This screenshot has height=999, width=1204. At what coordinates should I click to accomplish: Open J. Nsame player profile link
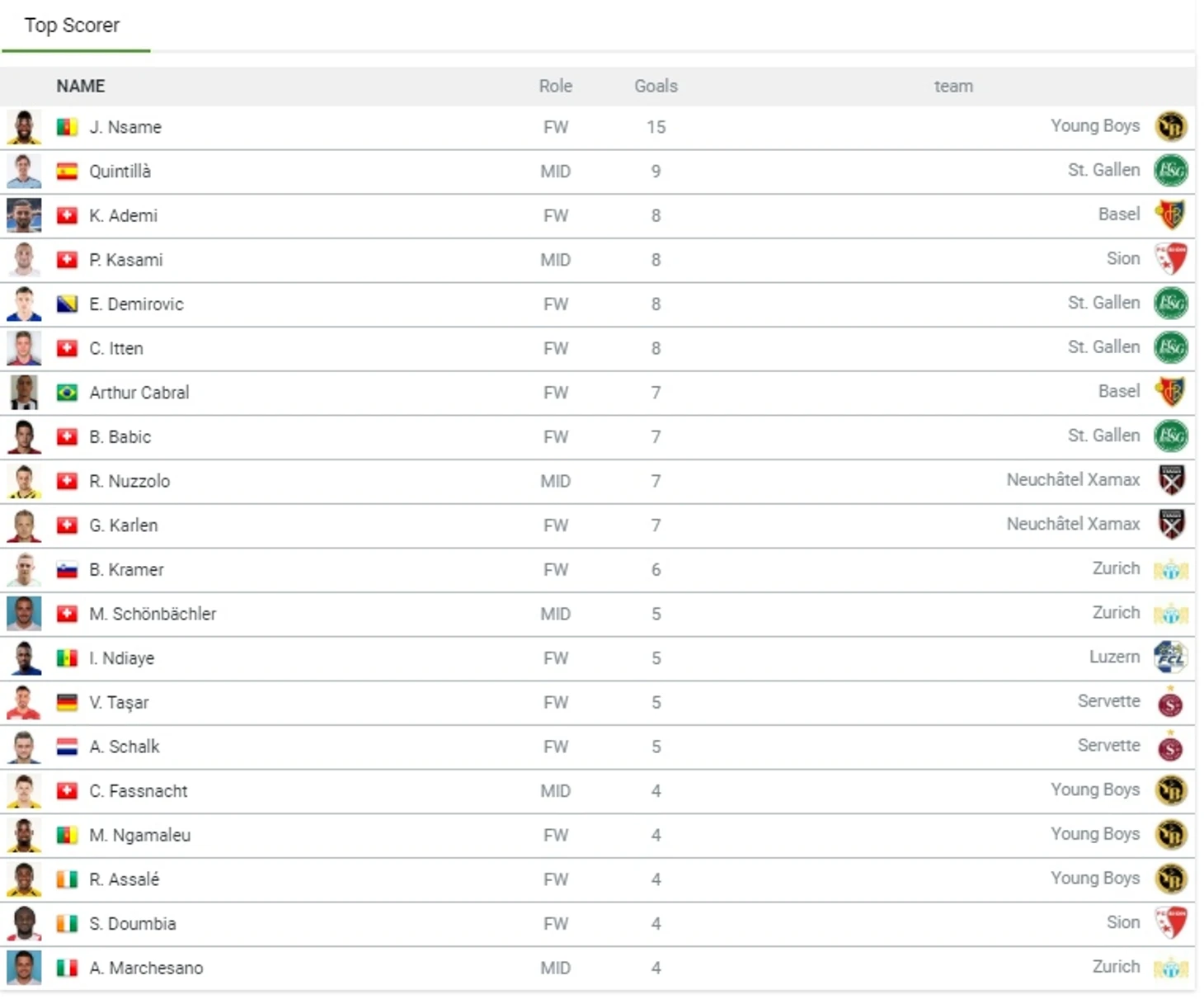[125, 127]
